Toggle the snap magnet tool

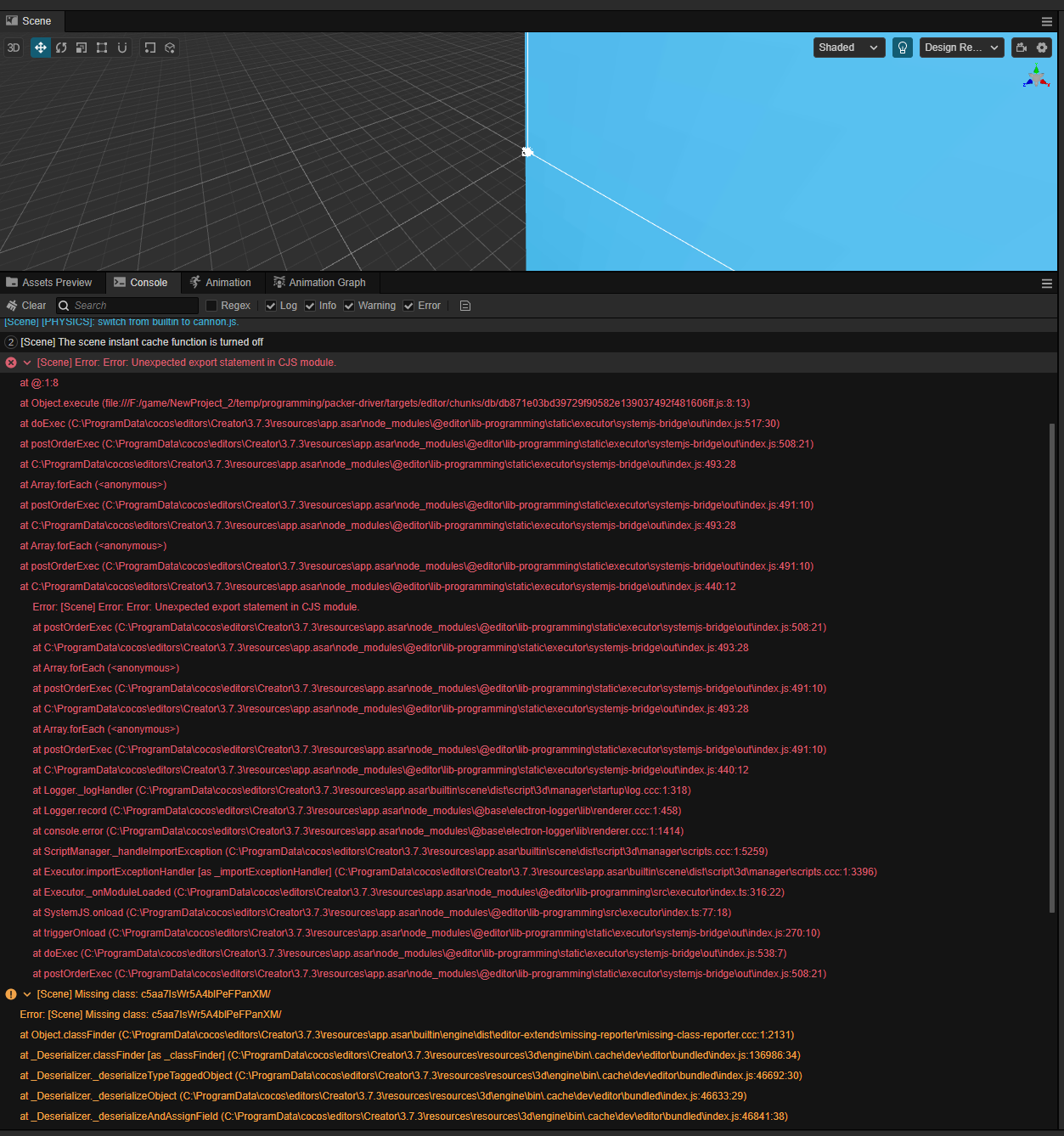point(122,48)
